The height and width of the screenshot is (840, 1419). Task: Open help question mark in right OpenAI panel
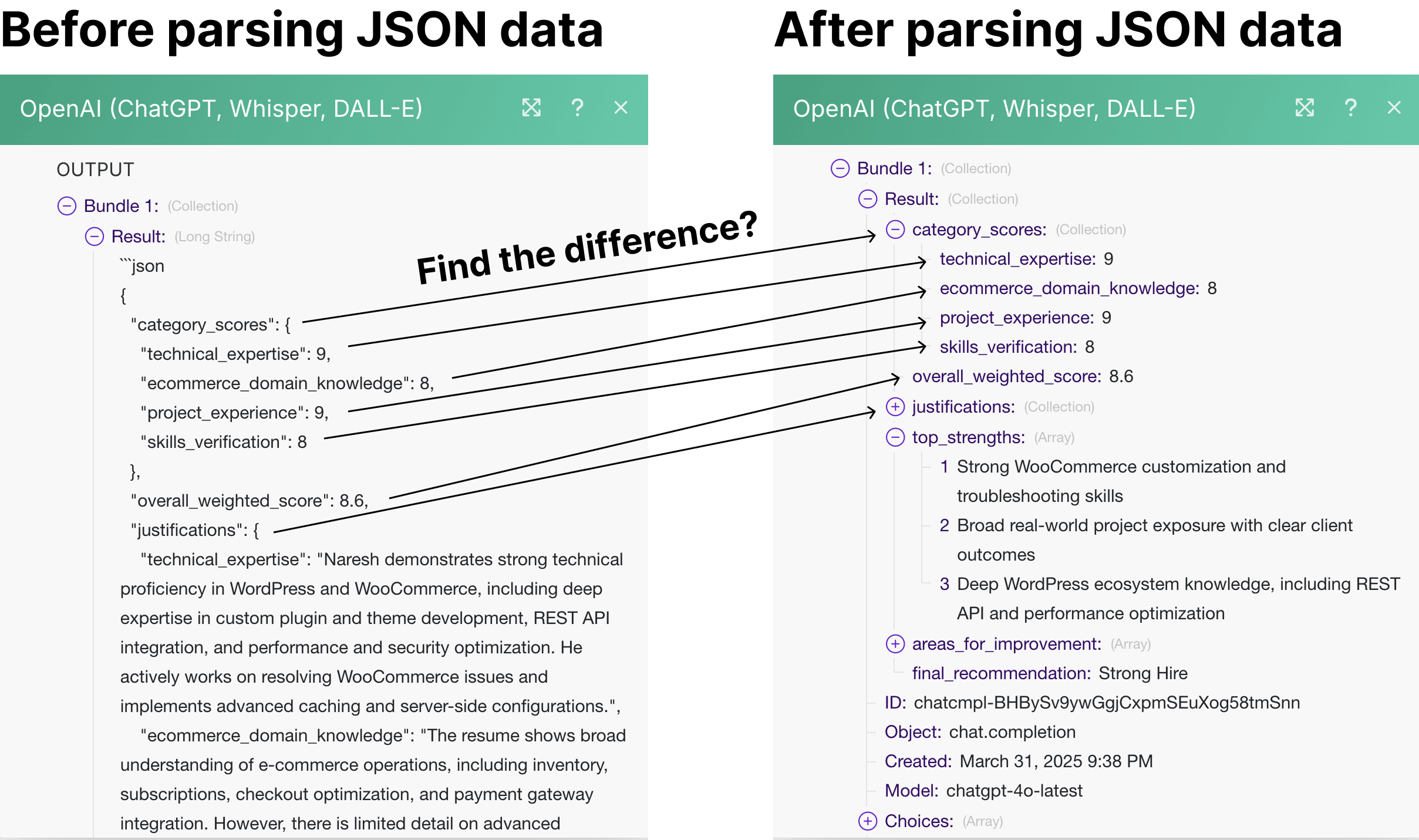pos(1350,108)
